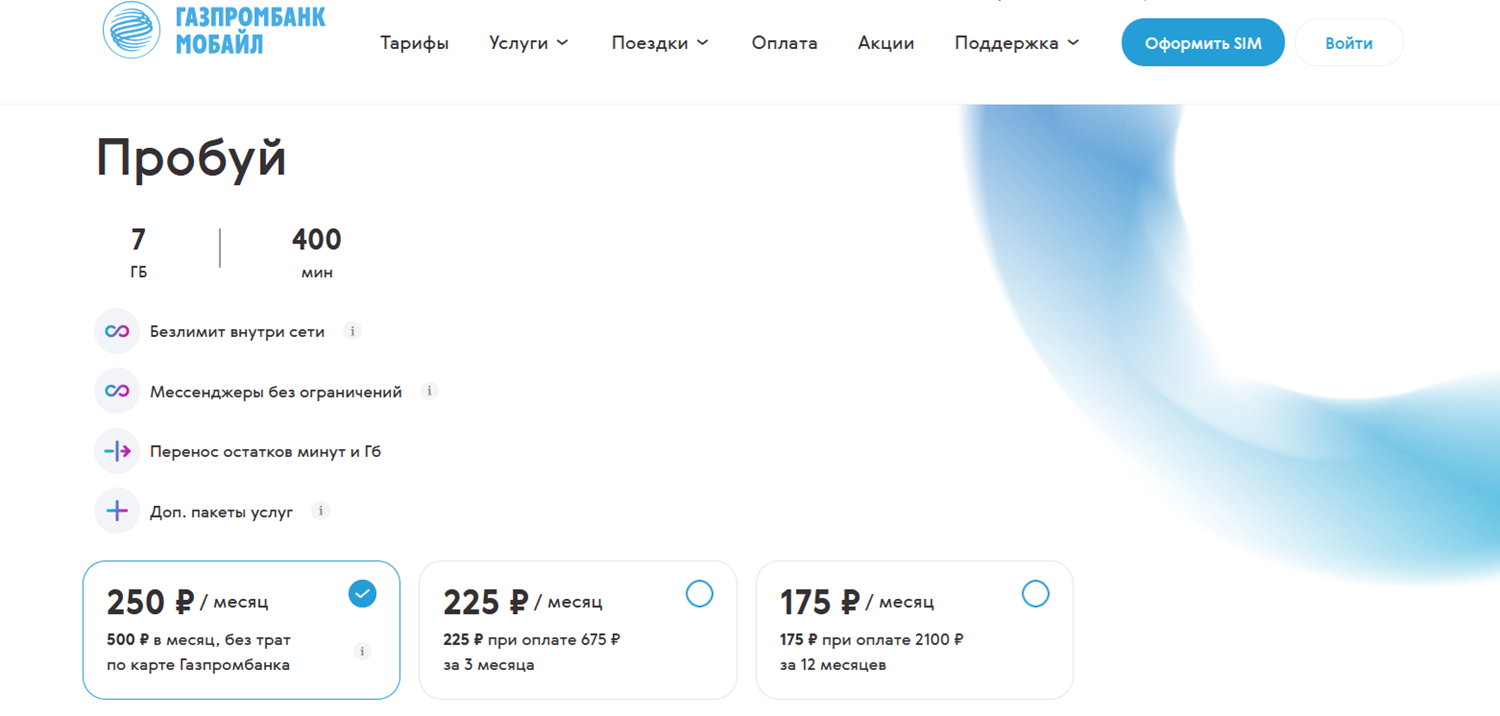This screenshot has width=1500, height=716.
Task: Open the Тарифы menu item
Action: pyautogui.click(x=414, y=43)
